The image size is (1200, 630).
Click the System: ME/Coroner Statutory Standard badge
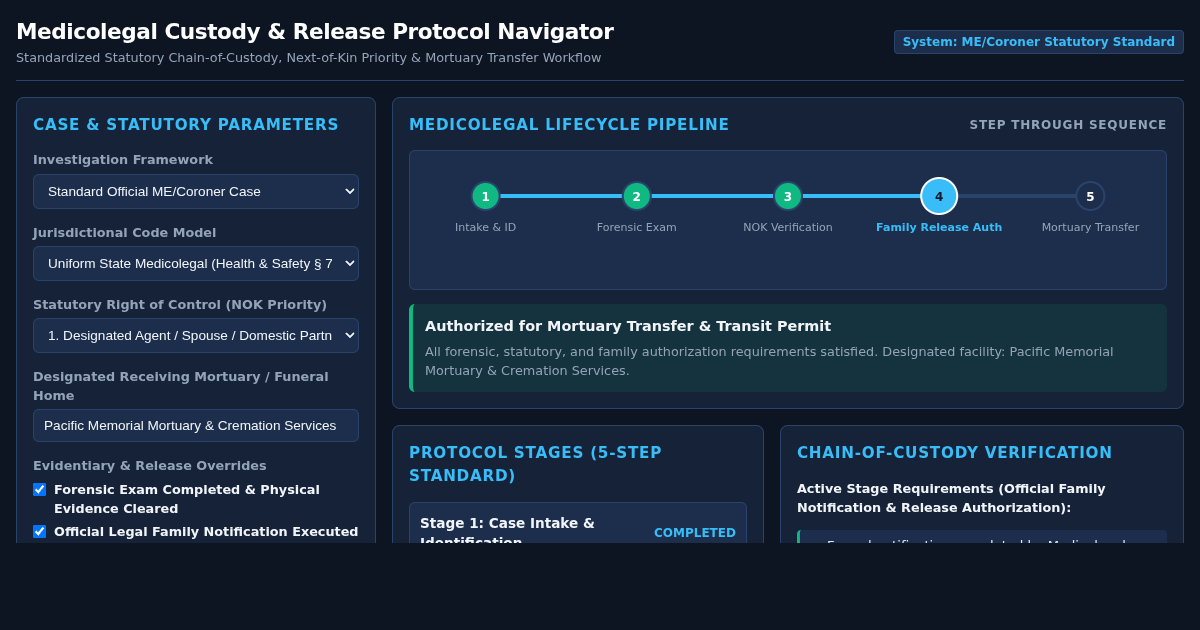[x=1039, y=42]
